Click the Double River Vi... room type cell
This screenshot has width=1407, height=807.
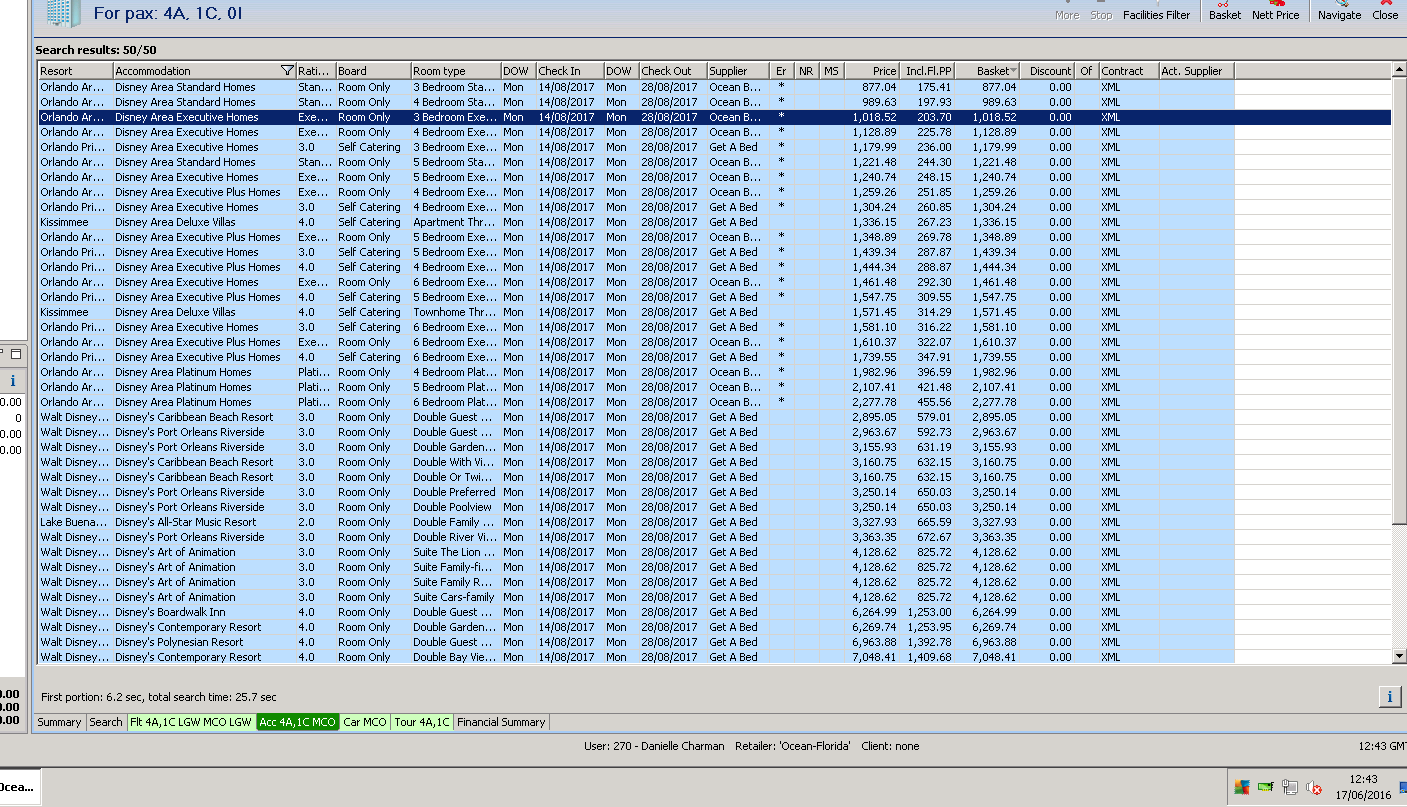coord(454,537)
